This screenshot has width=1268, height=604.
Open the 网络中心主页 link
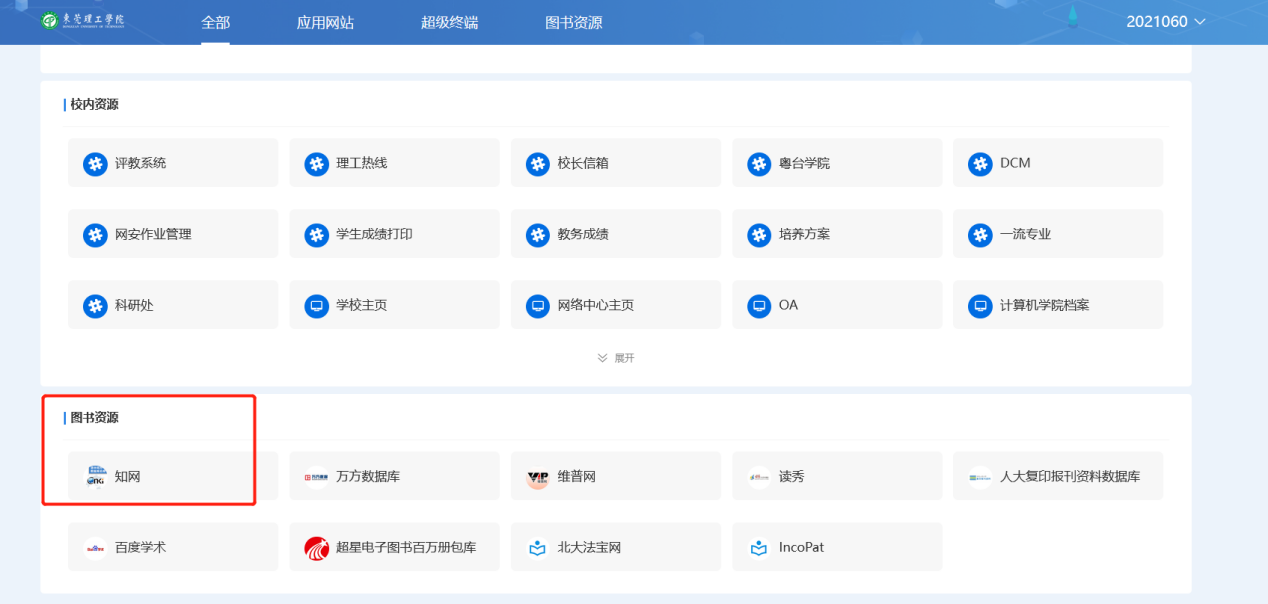point(616,305)
